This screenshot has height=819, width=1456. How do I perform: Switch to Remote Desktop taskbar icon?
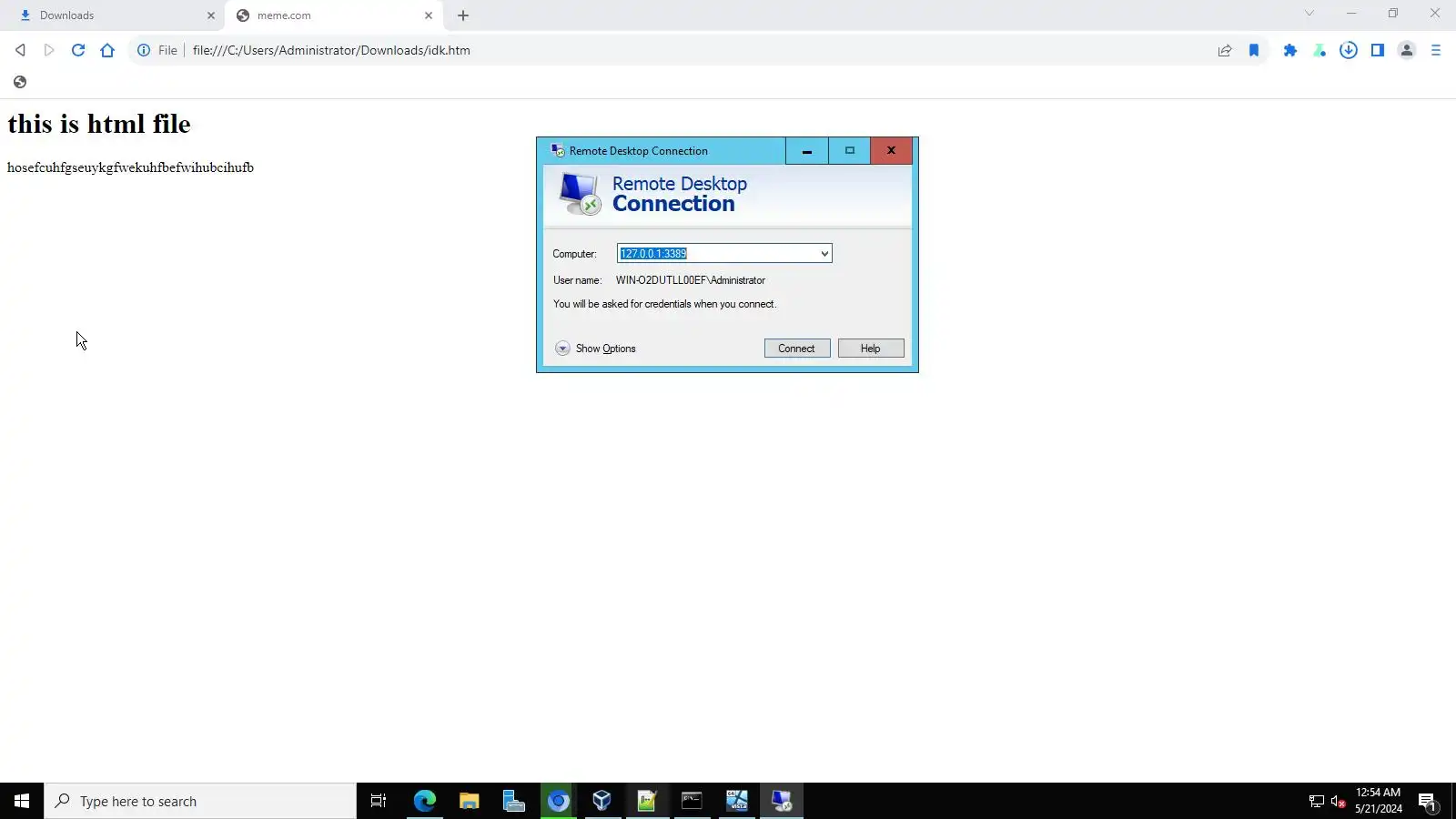(782, 801)
